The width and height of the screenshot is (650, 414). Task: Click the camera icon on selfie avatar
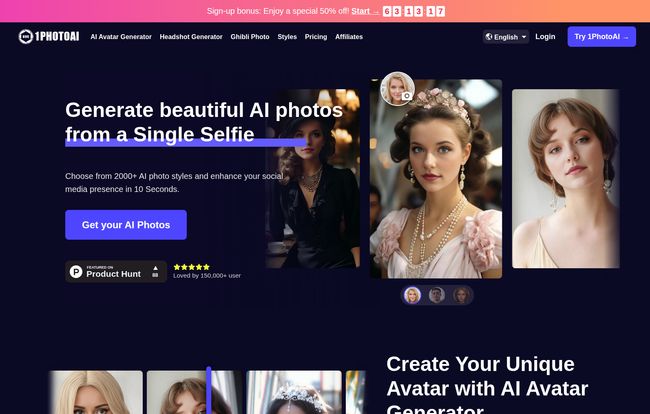tap(406, 97)
